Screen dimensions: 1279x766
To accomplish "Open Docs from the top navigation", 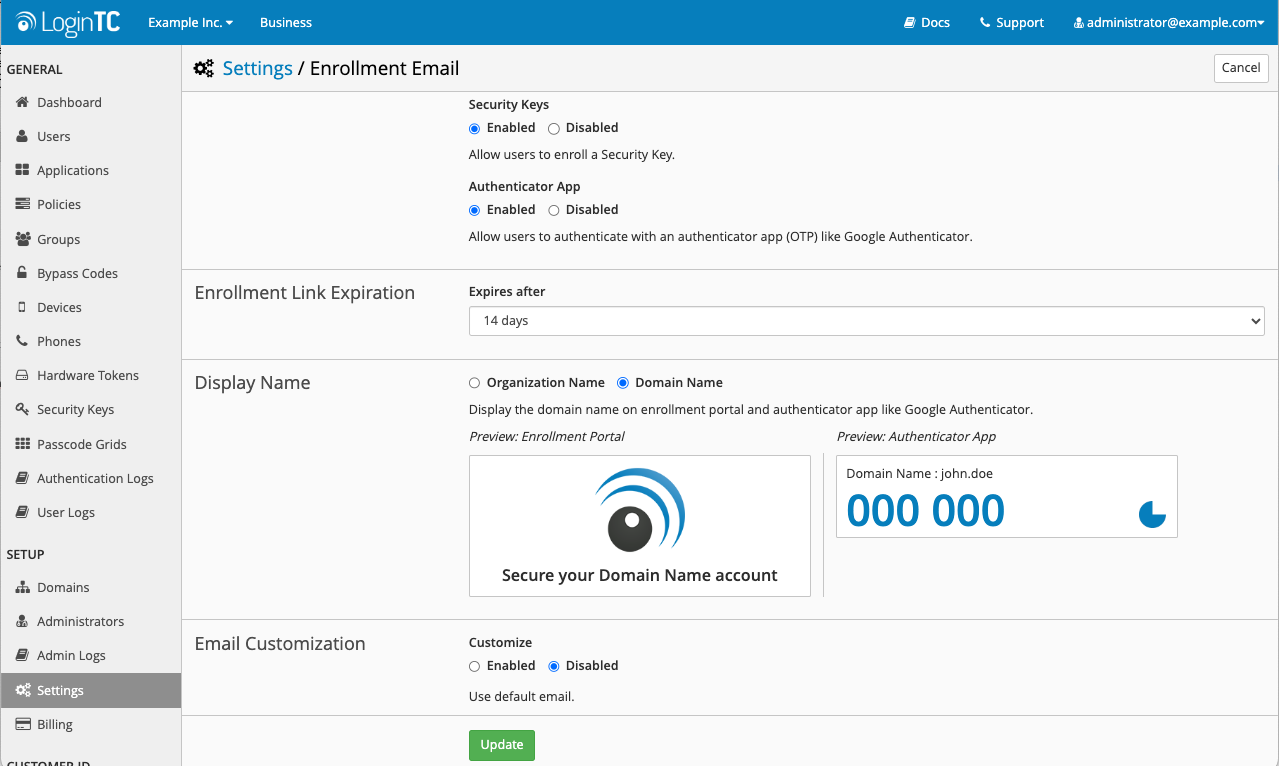I will coord(926,22).
